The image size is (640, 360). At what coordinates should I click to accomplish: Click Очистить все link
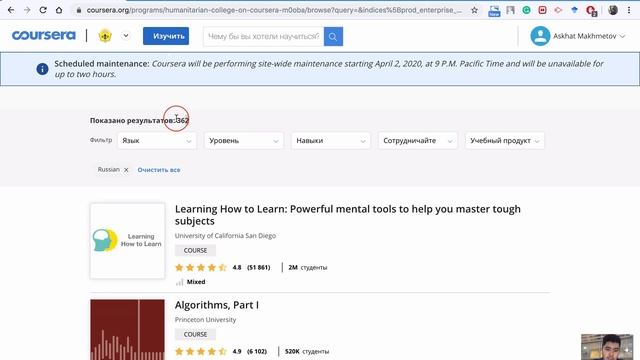click(159, 170)
